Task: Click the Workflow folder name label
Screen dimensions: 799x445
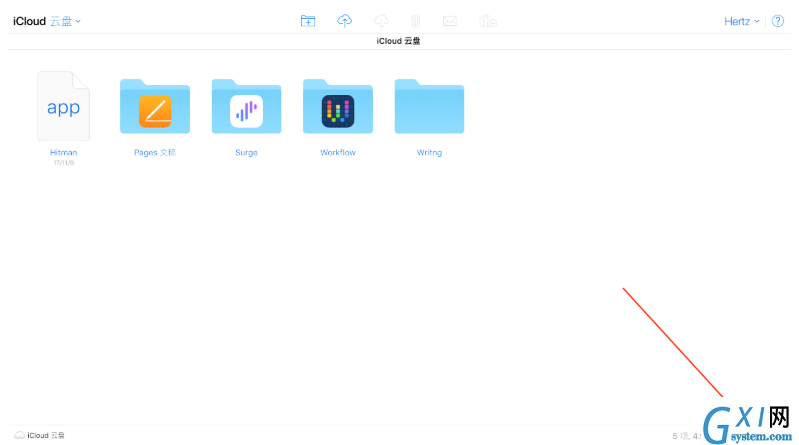Action: 338,152
